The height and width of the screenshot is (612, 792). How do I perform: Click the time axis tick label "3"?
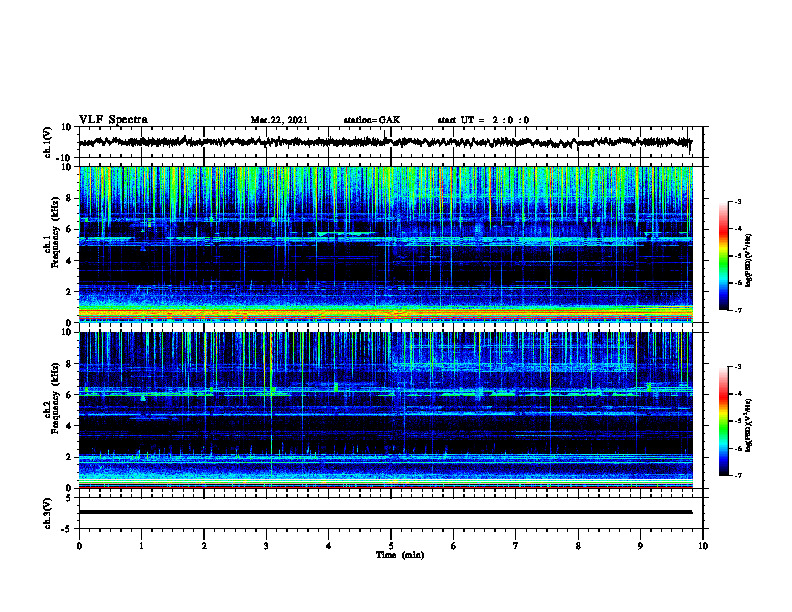click(x=266, y=546)
